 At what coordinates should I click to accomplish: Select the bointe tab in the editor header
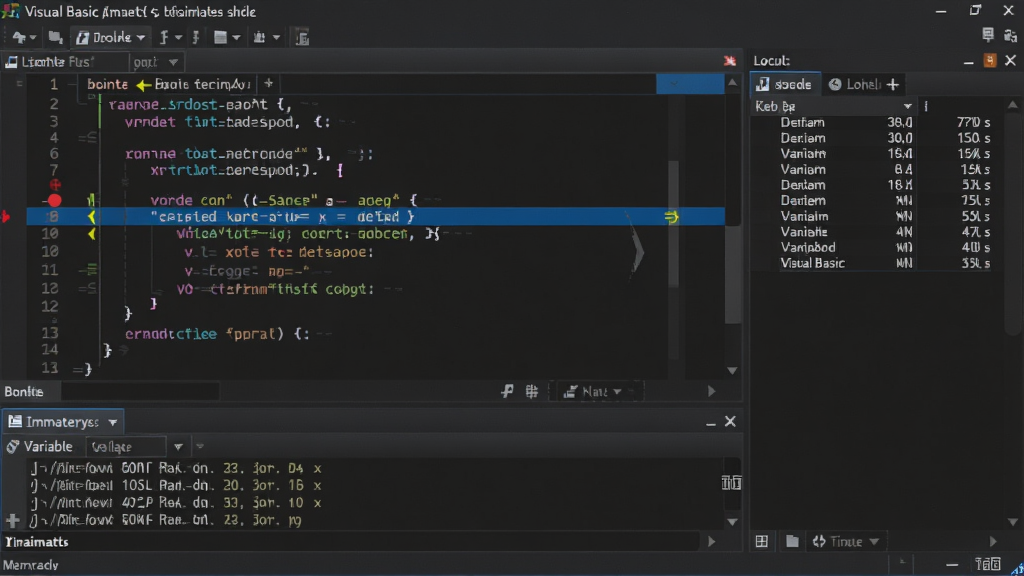point(107,84)
